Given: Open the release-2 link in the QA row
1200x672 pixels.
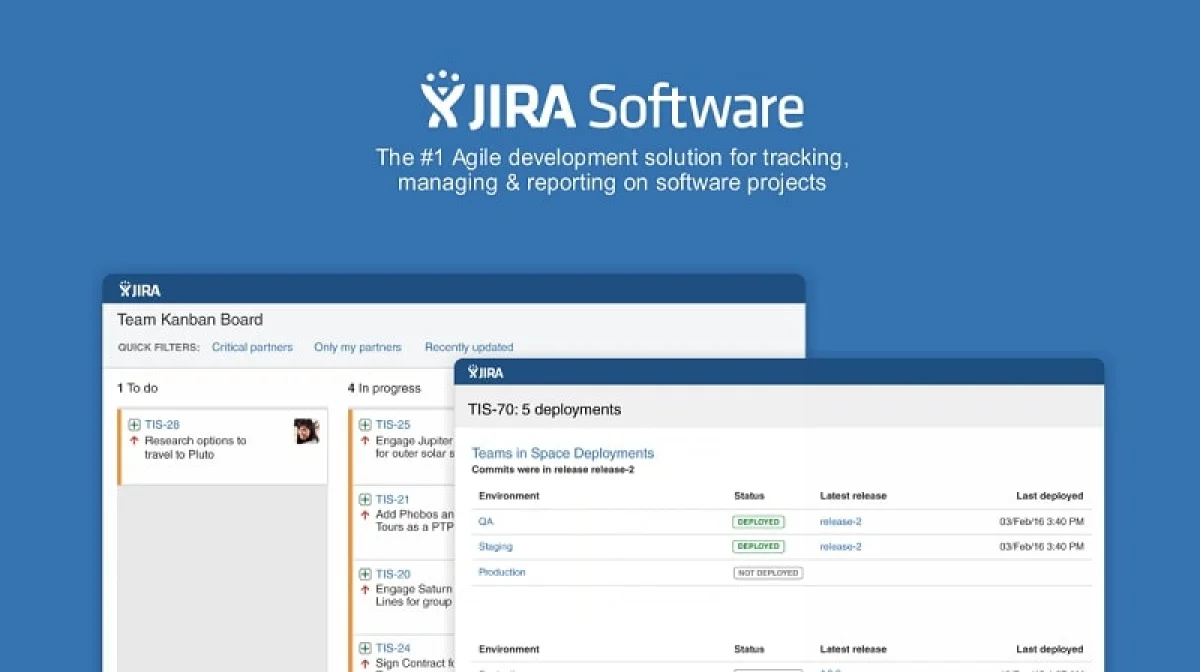Looking at the screenshot, I should (840, 521).
